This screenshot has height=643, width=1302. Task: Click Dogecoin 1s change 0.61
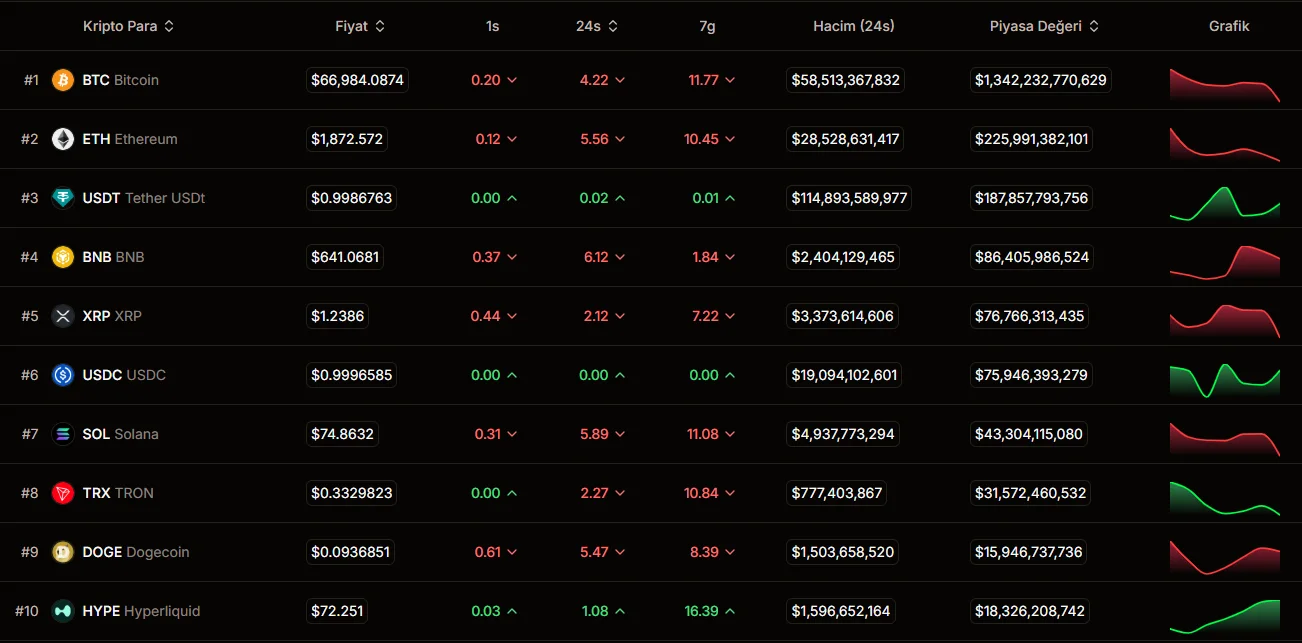point(494,552)
